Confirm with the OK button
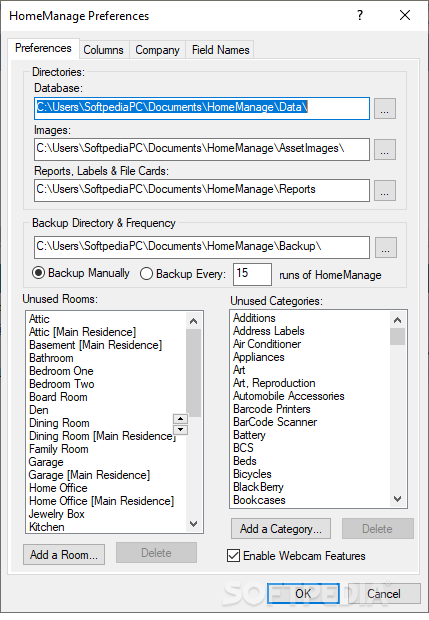The width and height of the screenshot is (429, 620). pyautogui.click(x=303, y=594)
